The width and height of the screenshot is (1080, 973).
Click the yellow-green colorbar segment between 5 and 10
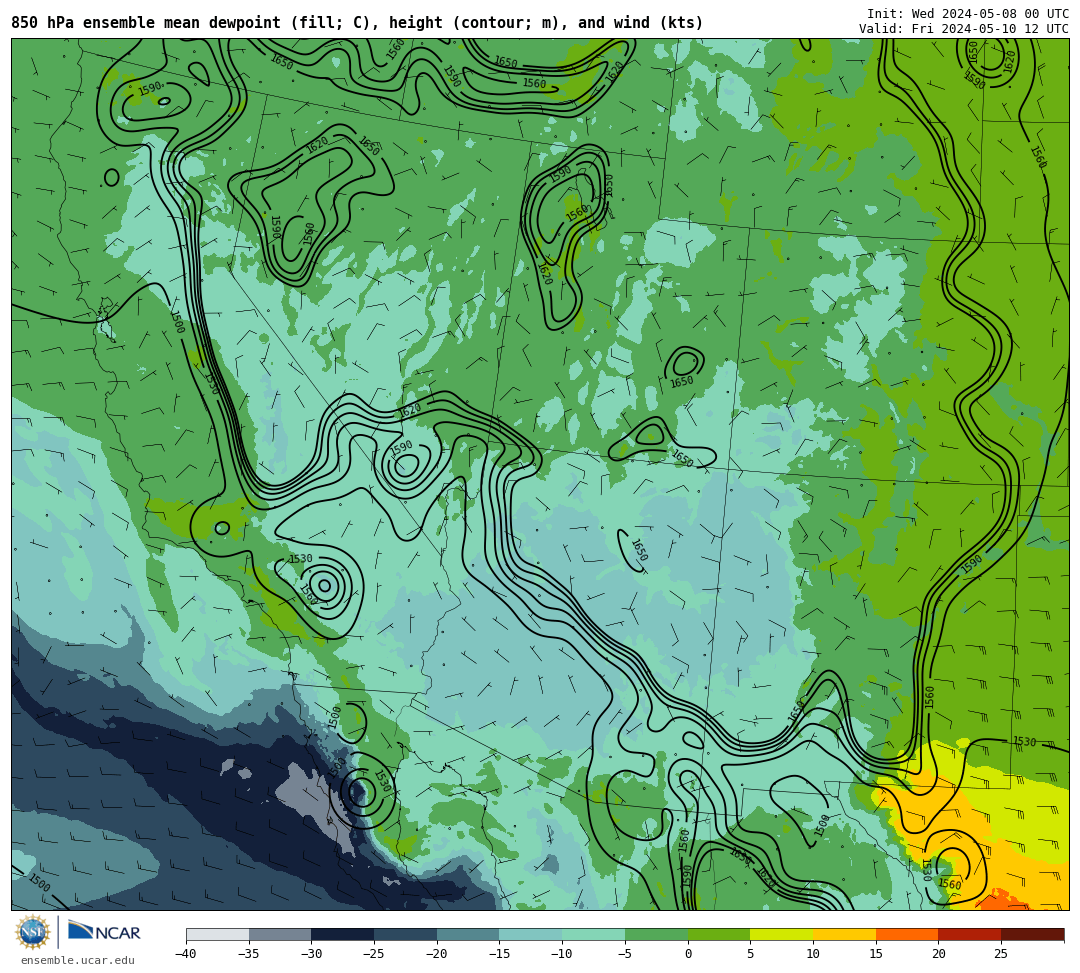pos(782,934)
